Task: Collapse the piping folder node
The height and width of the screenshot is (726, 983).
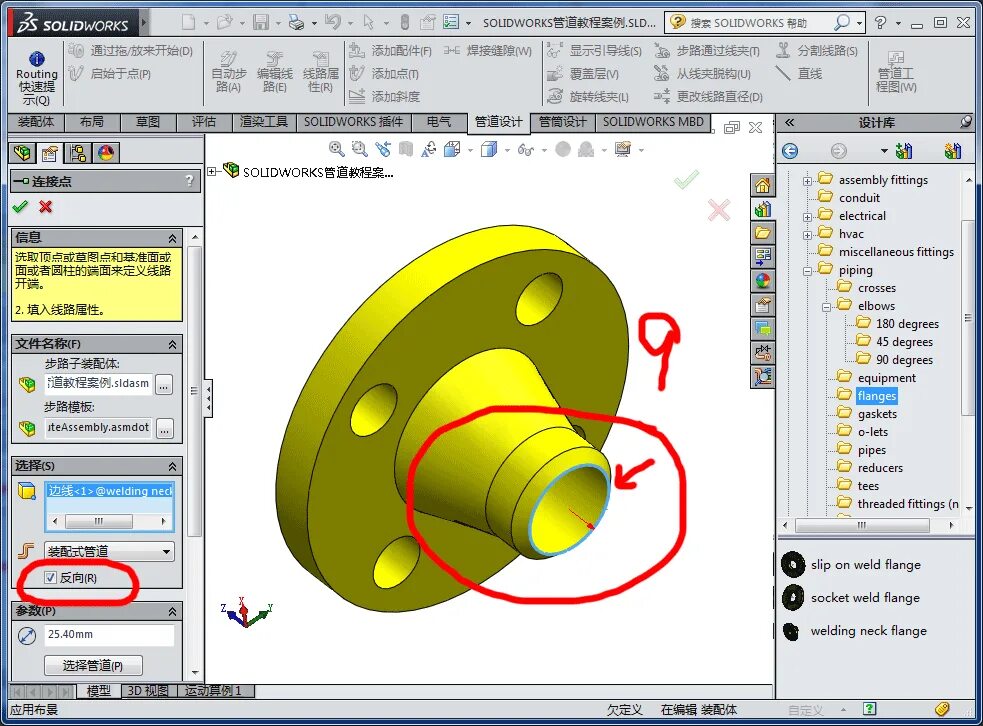Action: pos(807,271)
